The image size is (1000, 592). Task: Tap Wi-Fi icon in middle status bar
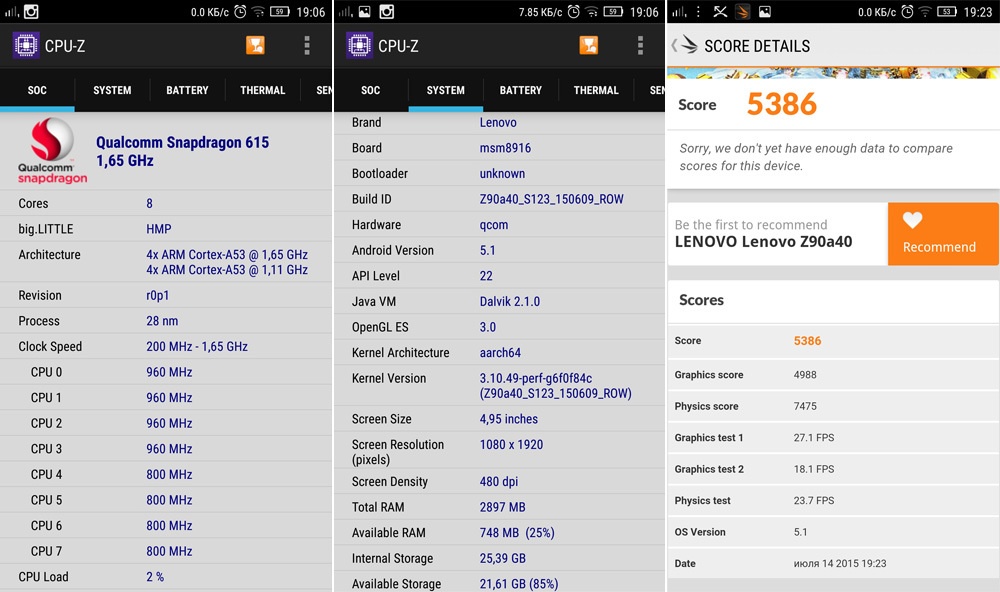592,11
